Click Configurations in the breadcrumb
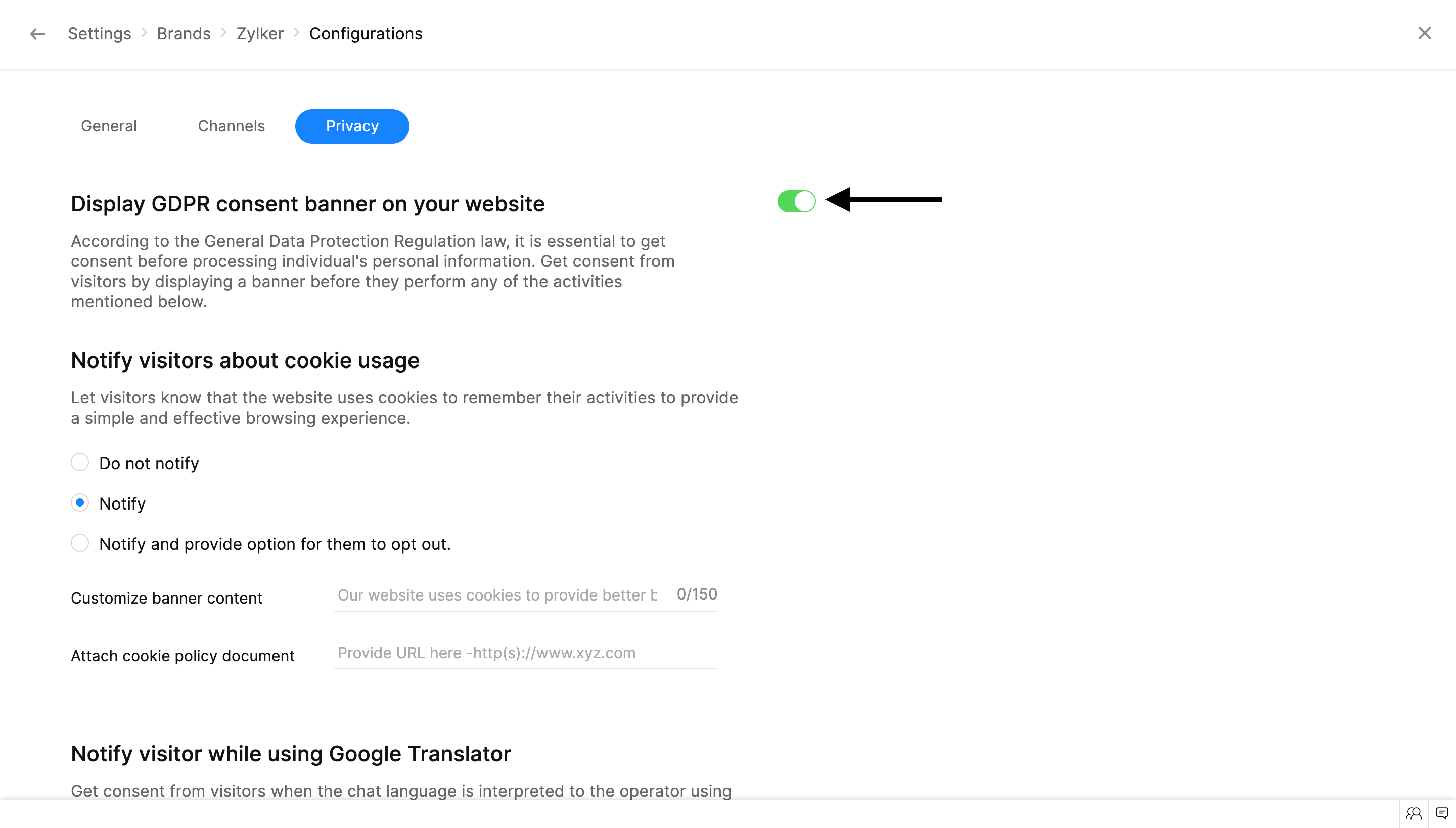This screenshot has width=1456, height=828. tap(366, 34)
